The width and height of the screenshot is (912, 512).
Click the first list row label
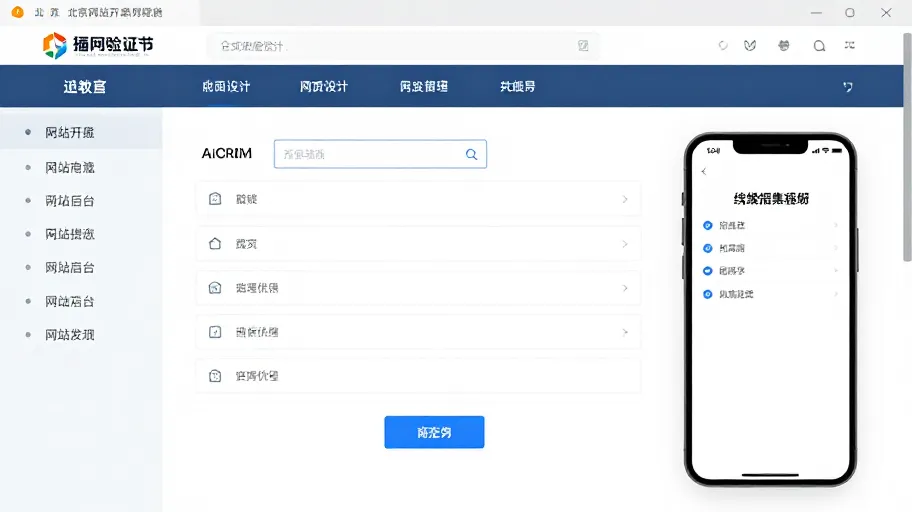pos(247,200)
